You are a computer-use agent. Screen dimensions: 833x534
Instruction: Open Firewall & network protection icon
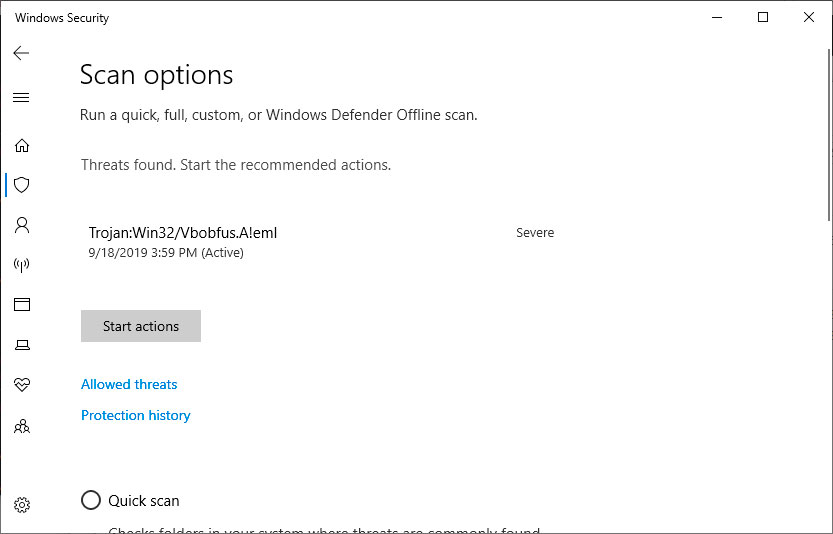(x=21, y=265)
